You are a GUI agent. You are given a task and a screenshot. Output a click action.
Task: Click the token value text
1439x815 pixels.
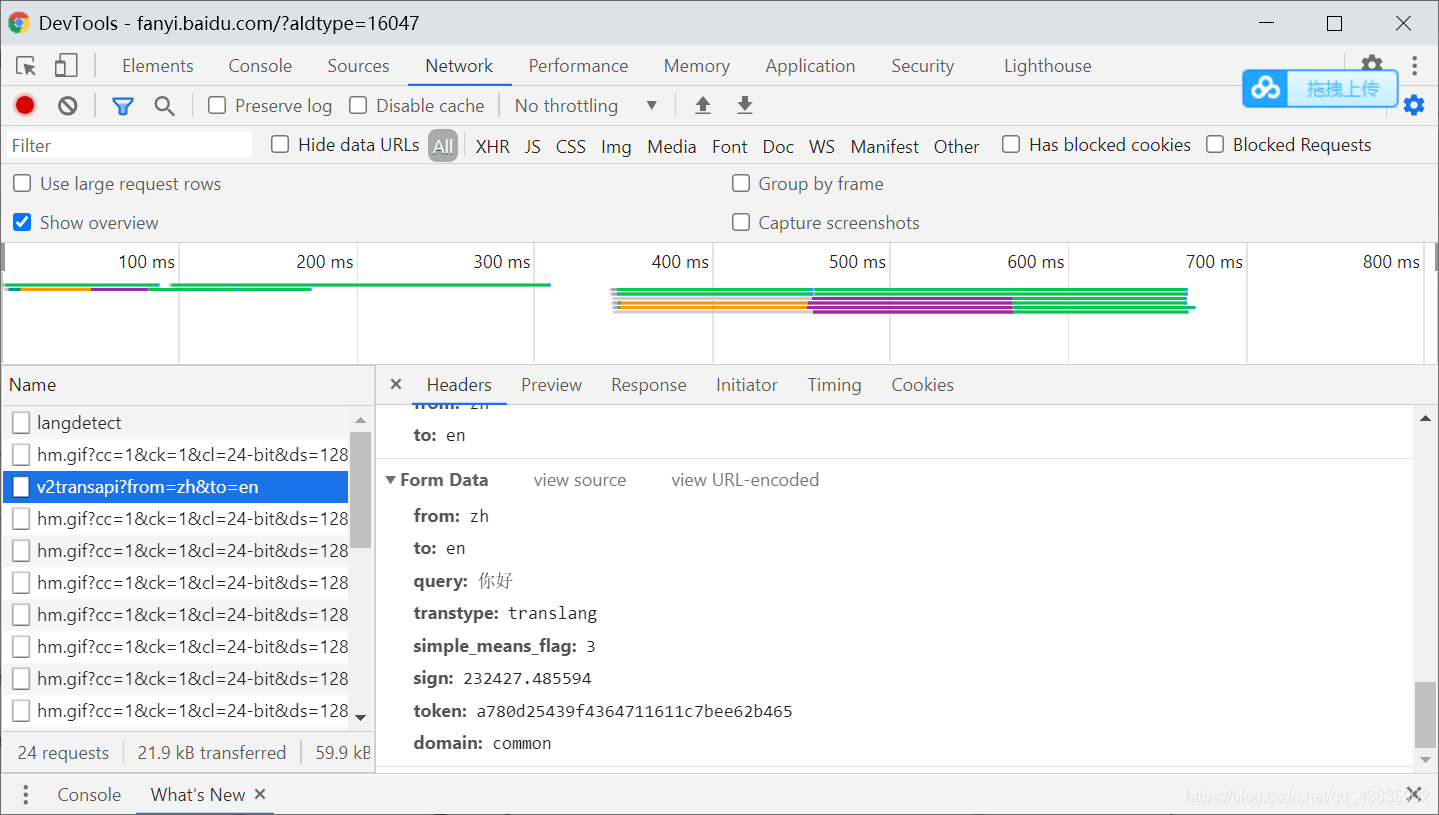click(634, 711)
